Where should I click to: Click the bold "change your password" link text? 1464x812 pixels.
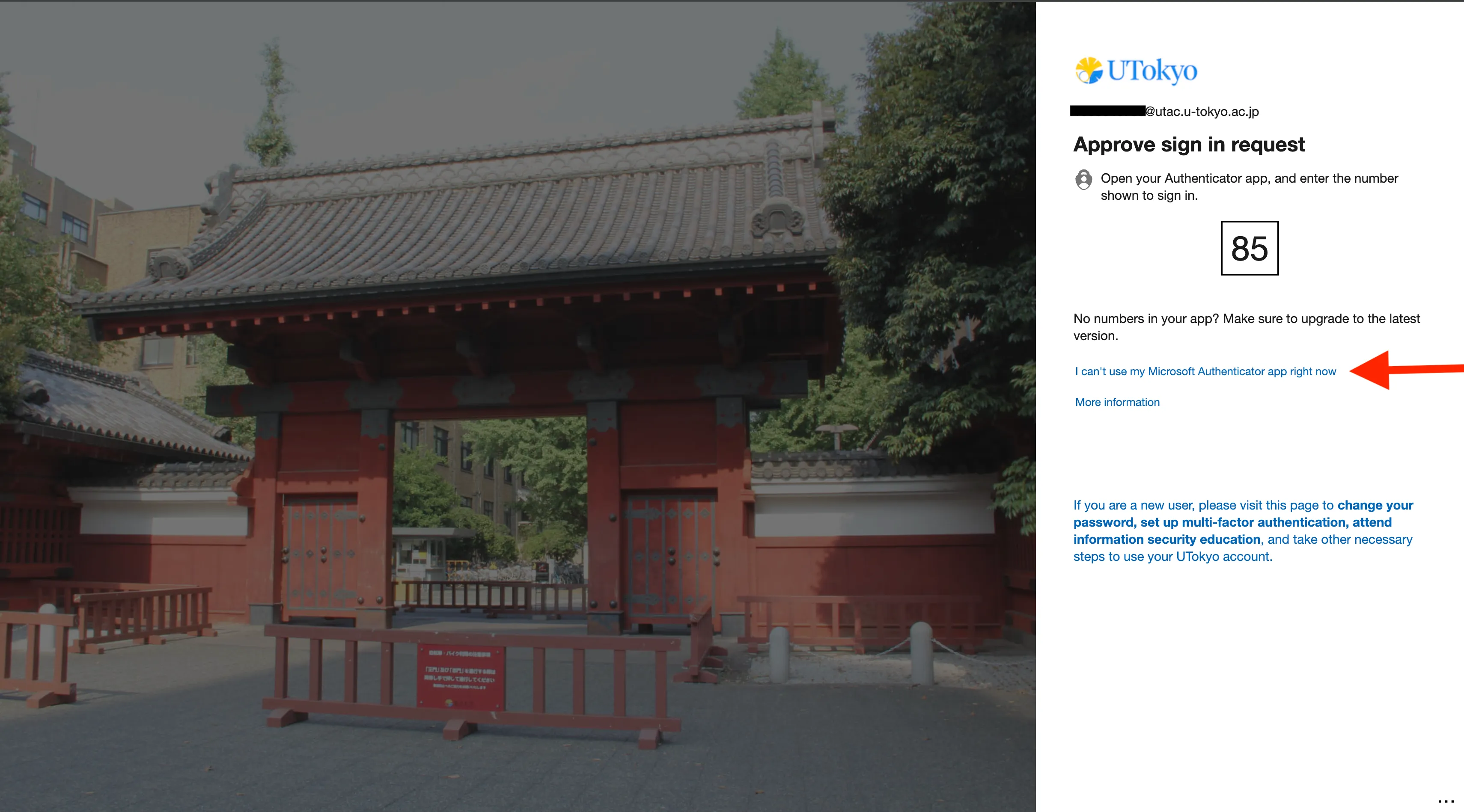tap(1375, 505)
